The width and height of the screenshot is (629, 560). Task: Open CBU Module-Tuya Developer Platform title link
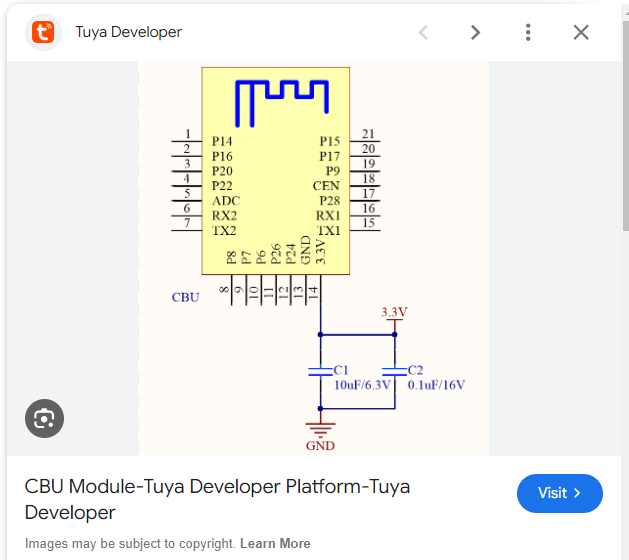(x=217, y=499)
